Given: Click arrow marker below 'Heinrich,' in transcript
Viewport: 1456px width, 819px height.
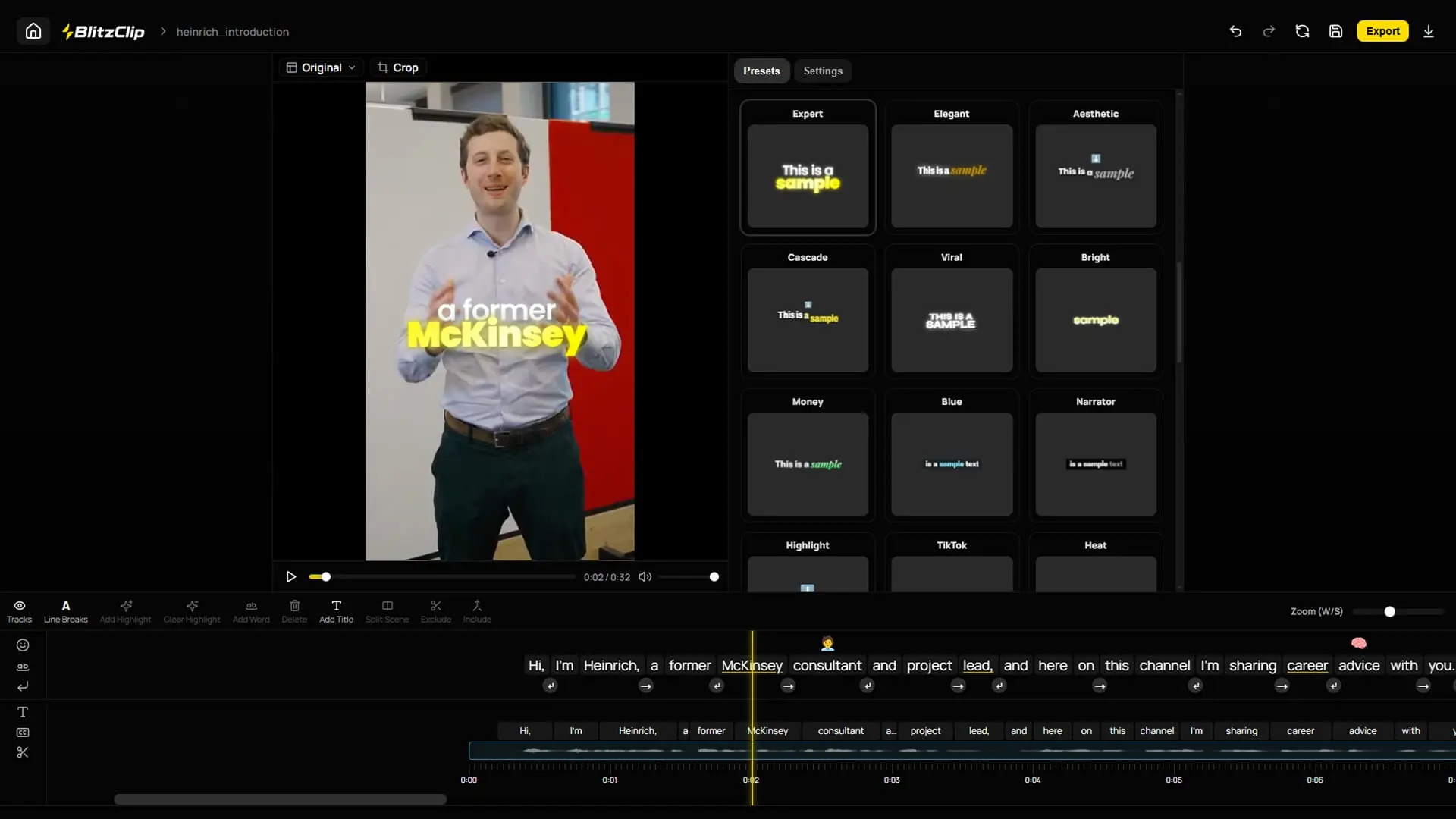Looking at the screenshot, I should (x=645, y=686).
